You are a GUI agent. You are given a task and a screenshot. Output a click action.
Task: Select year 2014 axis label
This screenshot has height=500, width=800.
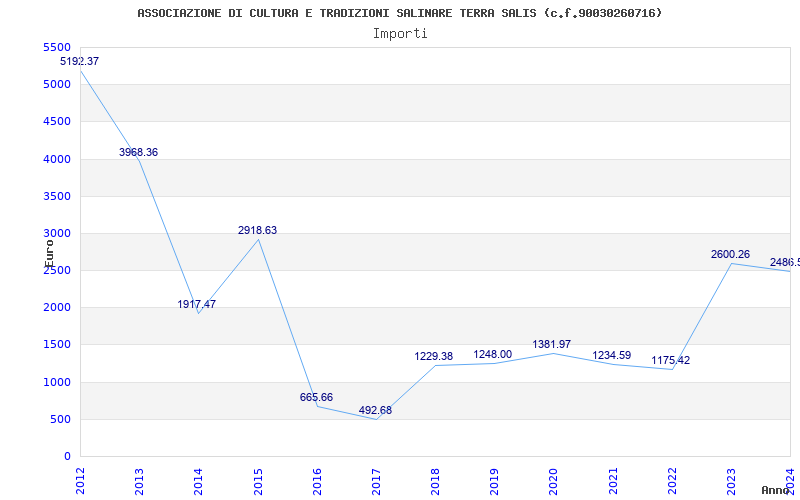[198, 481]
